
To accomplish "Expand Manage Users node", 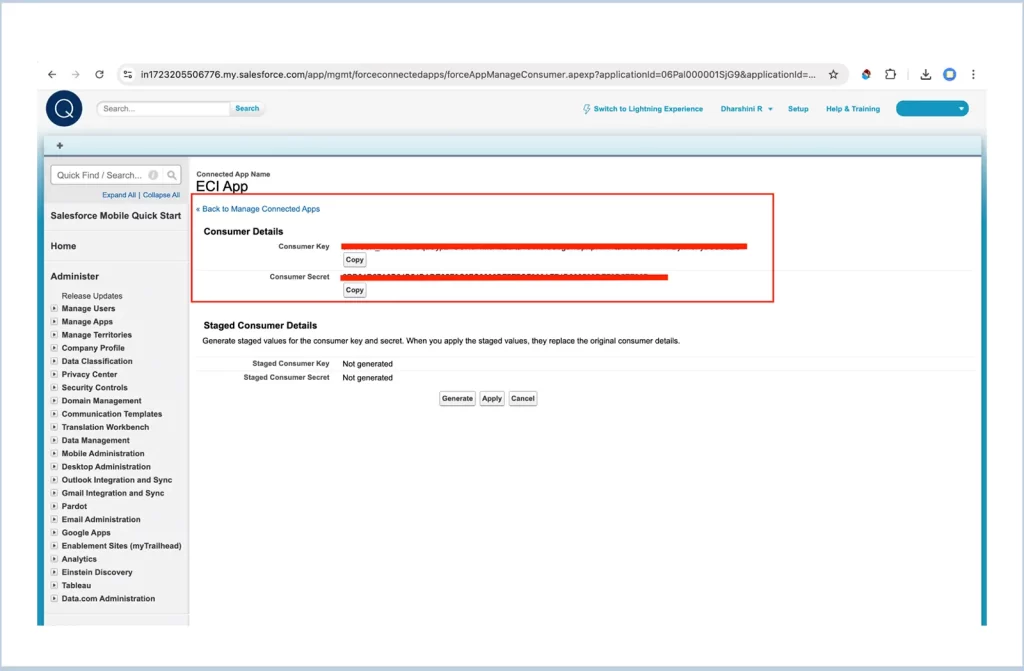I will click(x=54, y=308).
